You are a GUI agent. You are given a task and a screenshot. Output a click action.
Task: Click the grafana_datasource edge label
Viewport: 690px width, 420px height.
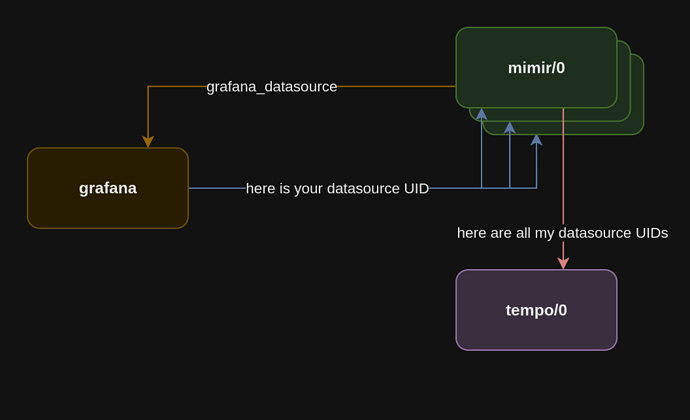pos(272,87)
